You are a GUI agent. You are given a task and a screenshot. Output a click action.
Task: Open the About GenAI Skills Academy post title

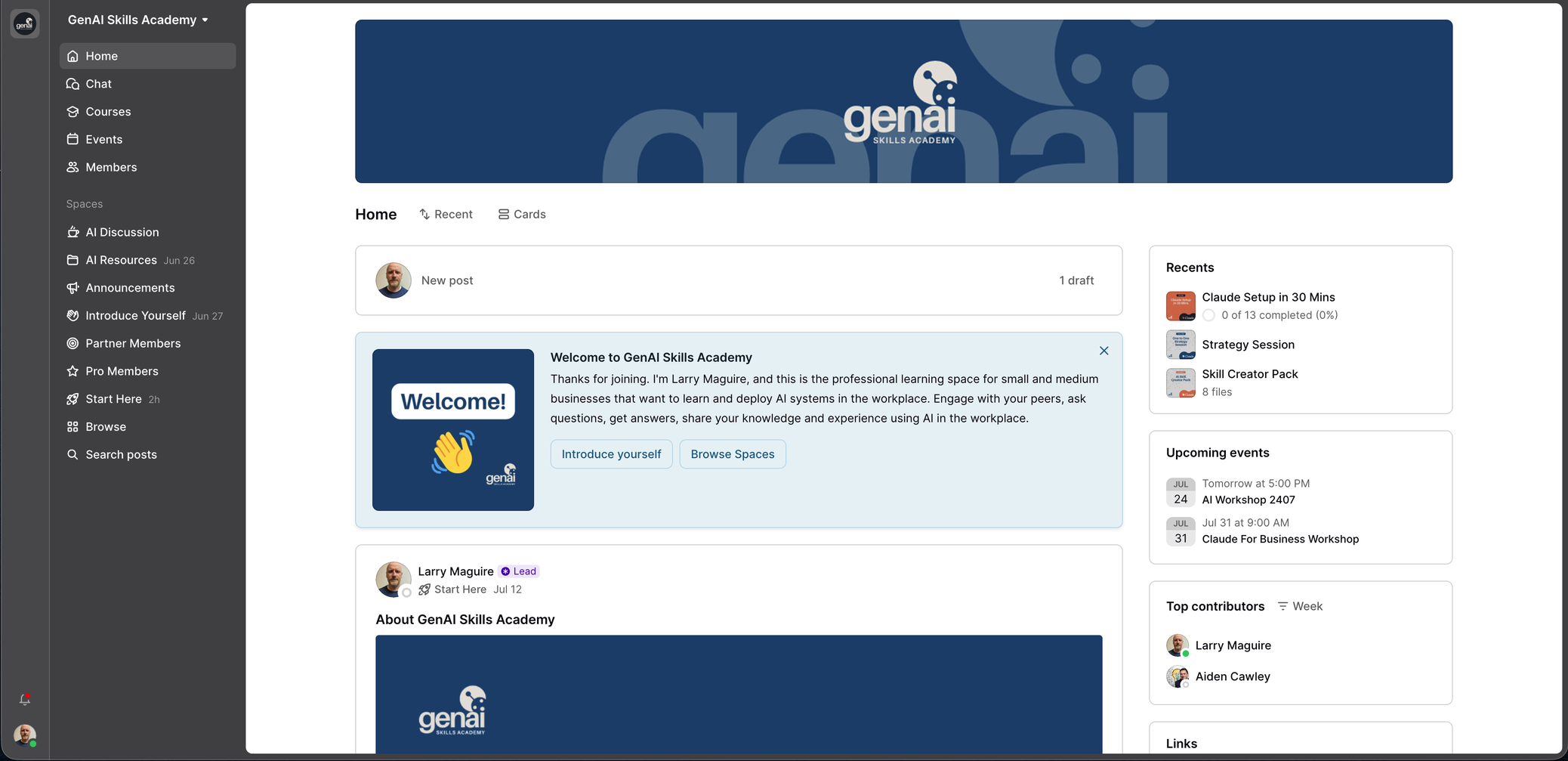(465, 620)
